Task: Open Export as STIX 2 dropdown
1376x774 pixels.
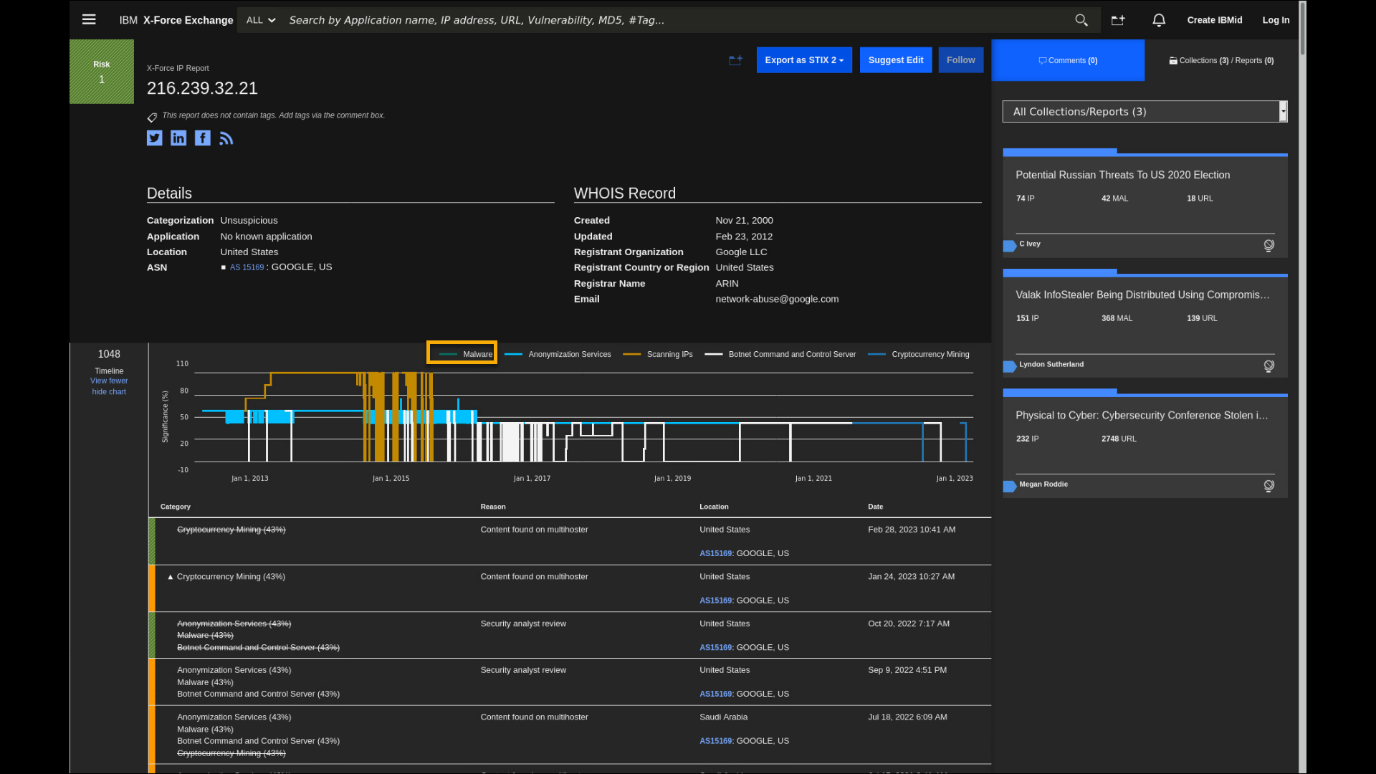Action: tap(804, 60)
